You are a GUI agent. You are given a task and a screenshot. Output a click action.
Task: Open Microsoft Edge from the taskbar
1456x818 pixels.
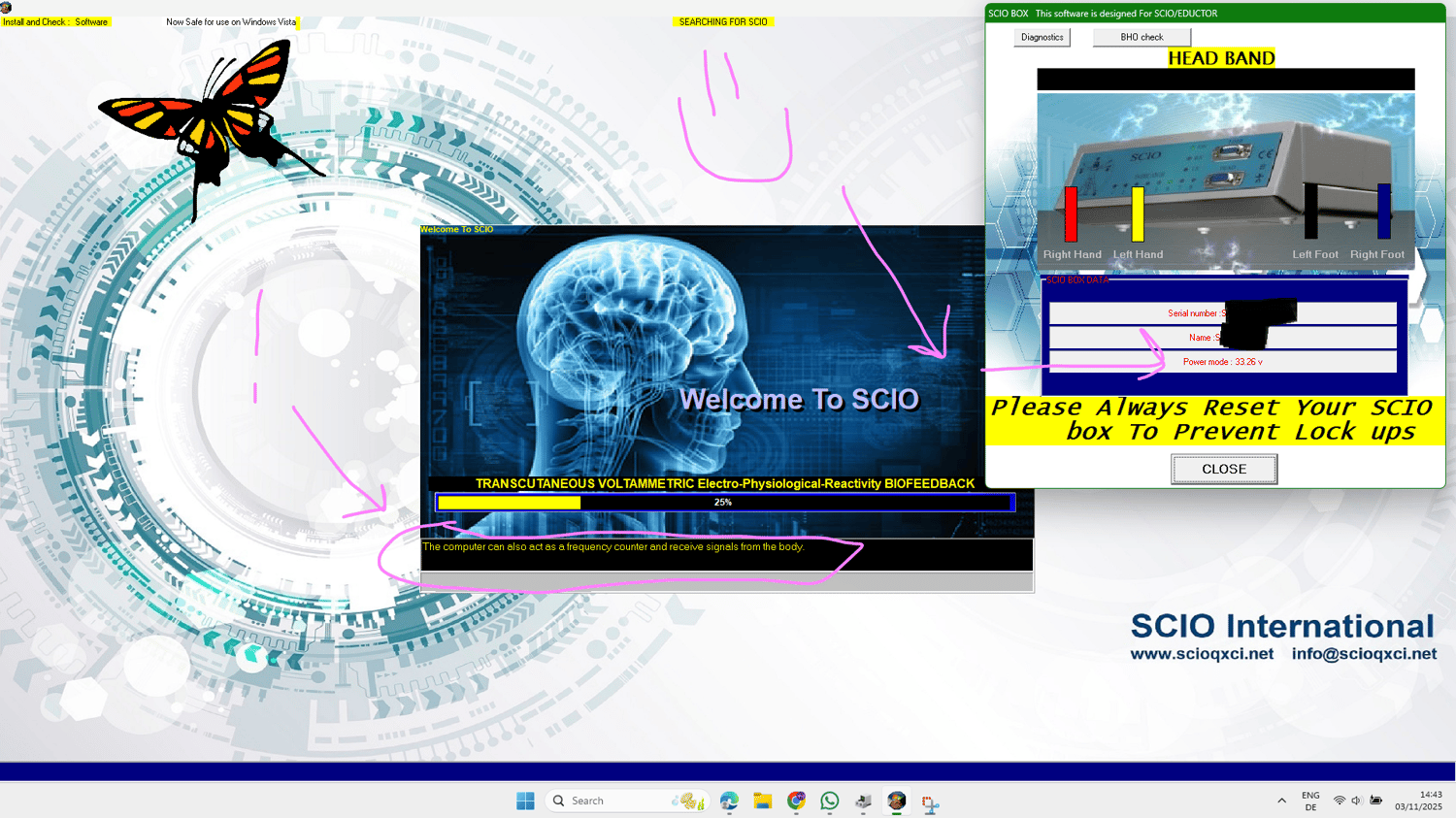click(x=729, y=801)
